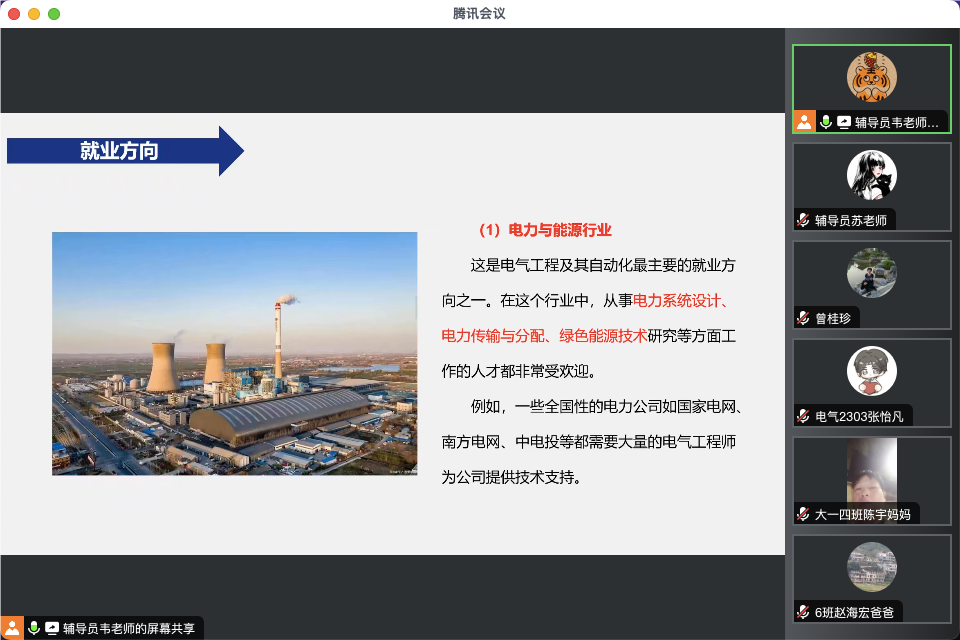The image size is (960, 640).
Task: Click the active microphone icon on 辅导员韦老师 tile
Action: tap(826, 122)
